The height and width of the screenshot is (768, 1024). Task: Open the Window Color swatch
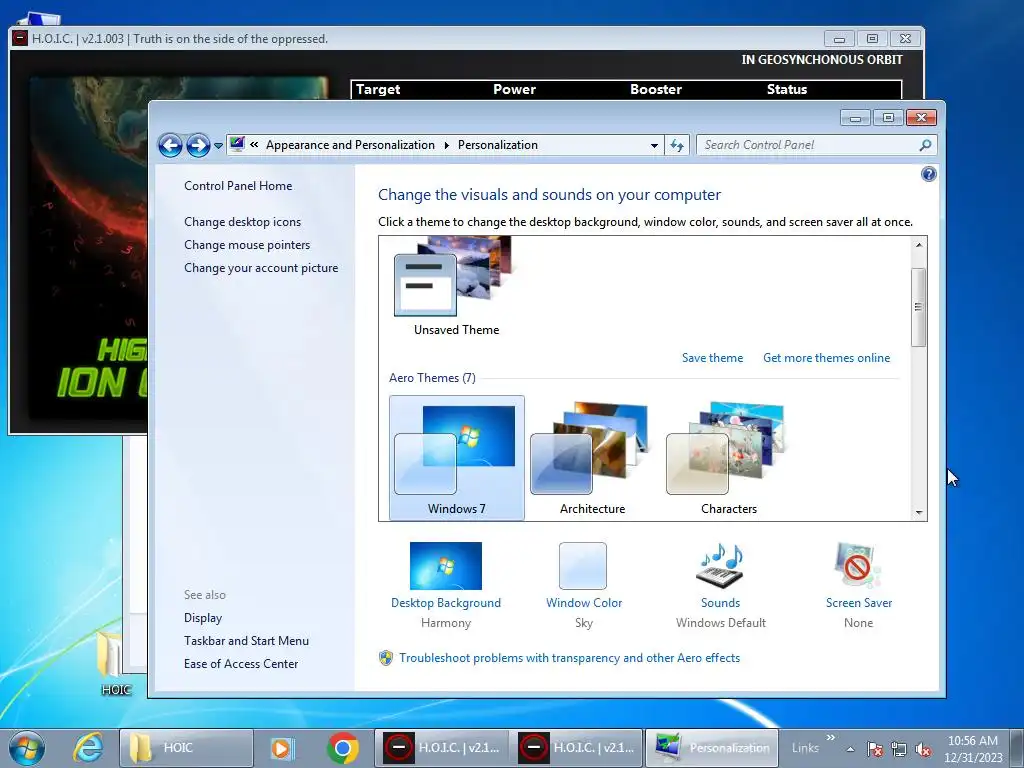(583, 566)
